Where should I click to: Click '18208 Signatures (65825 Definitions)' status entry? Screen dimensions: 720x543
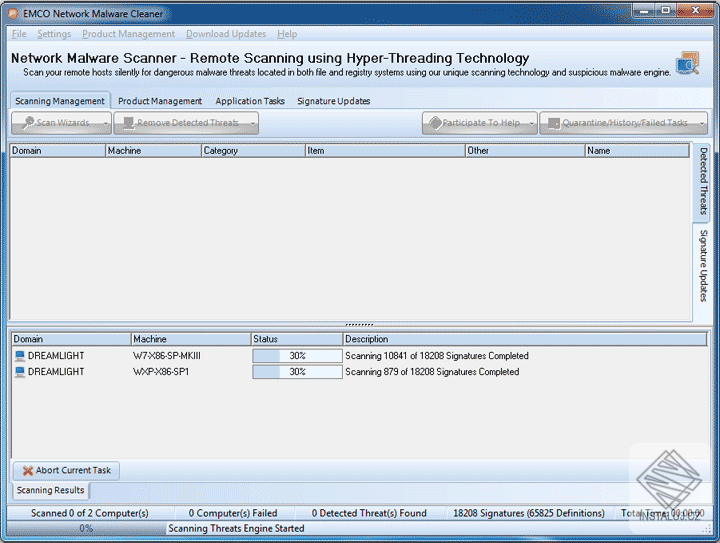(x=529, y=513)
